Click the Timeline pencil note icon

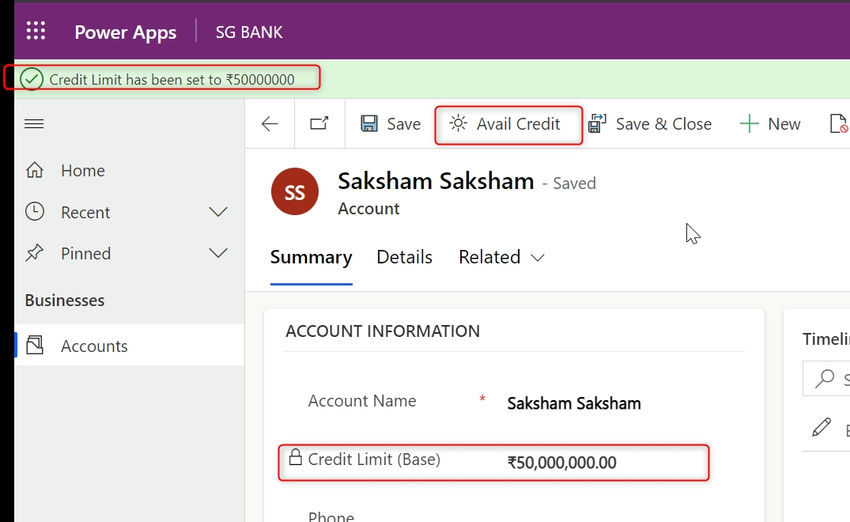click(x=822, y=428)
